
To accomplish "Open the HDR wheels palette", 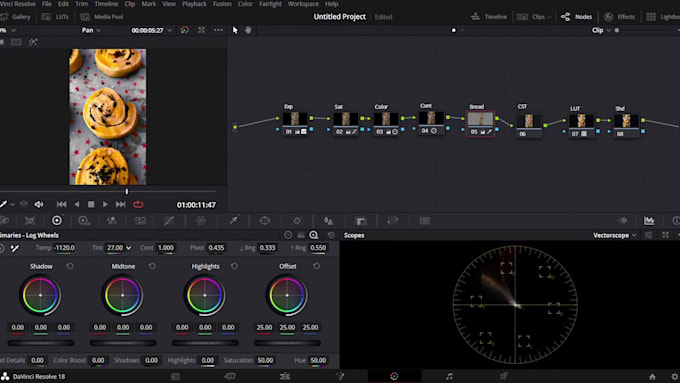I will [84, 221].
